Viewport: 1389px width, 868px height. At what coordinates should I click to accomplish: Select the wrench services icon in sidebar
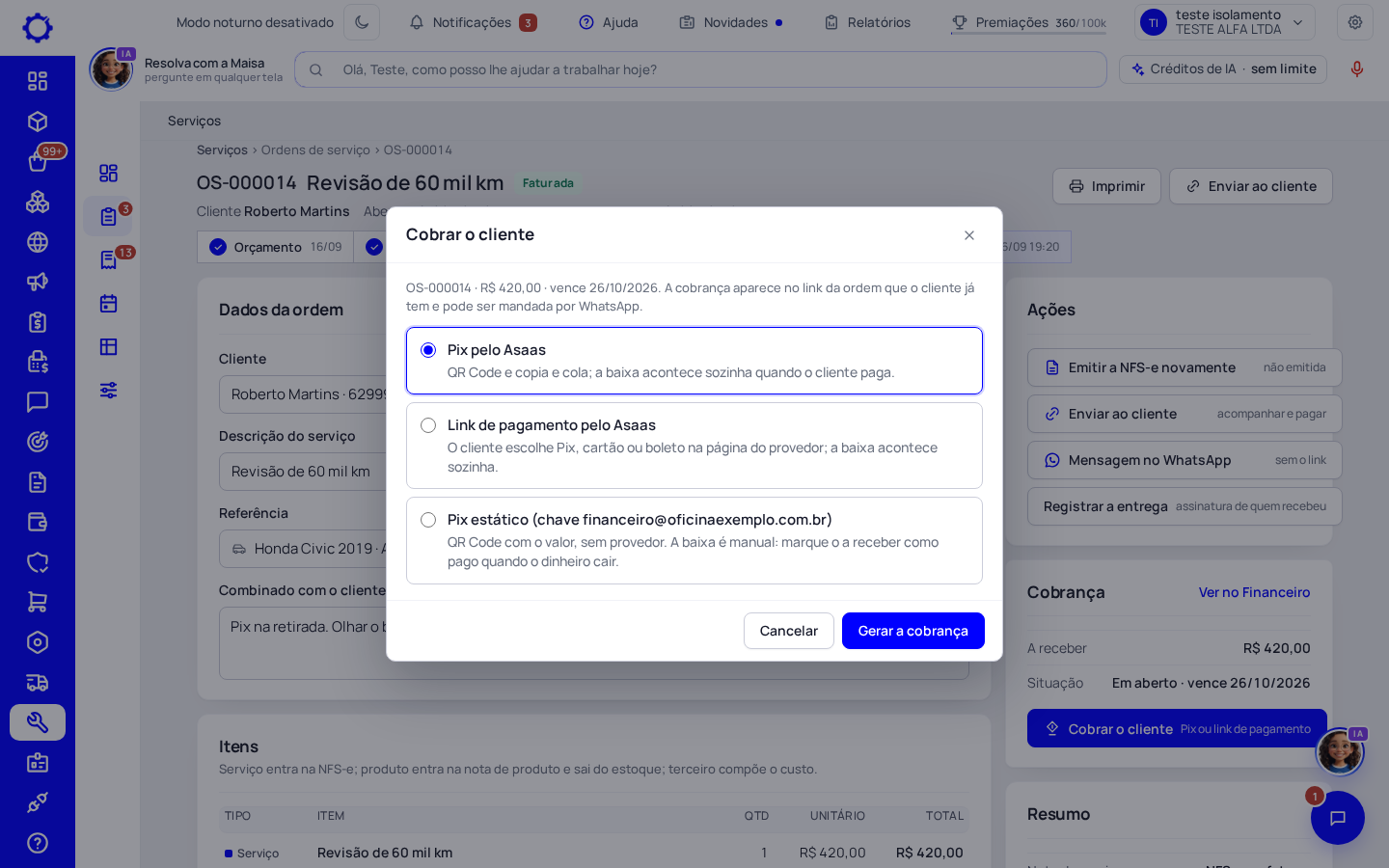coord(38,722)
